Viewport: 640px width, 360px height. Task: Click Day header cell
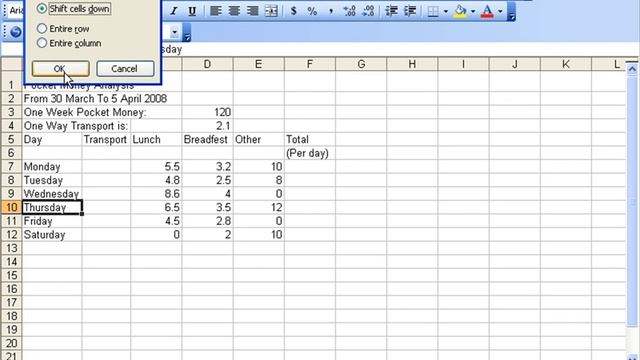coord(52,140)
